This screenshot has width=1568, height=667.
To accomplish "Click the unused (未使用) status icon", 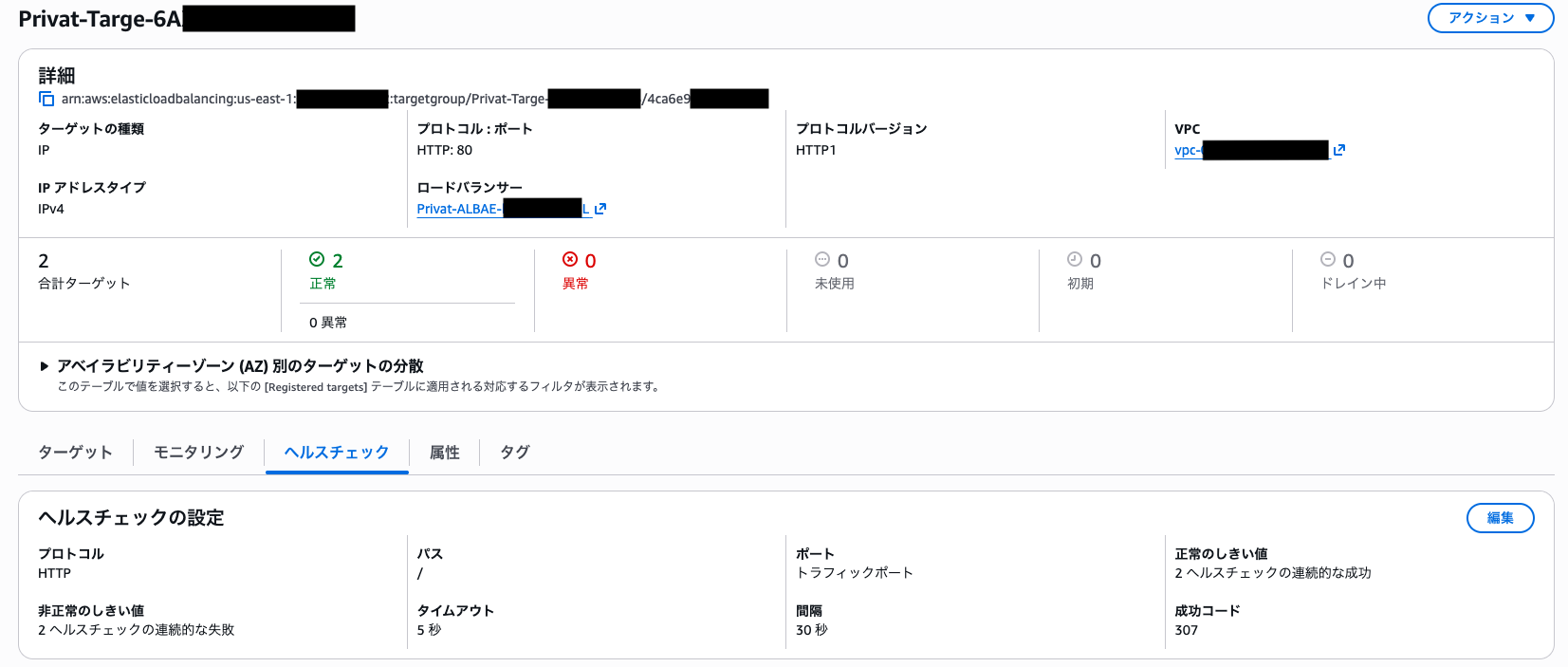I will click(822, 260).
